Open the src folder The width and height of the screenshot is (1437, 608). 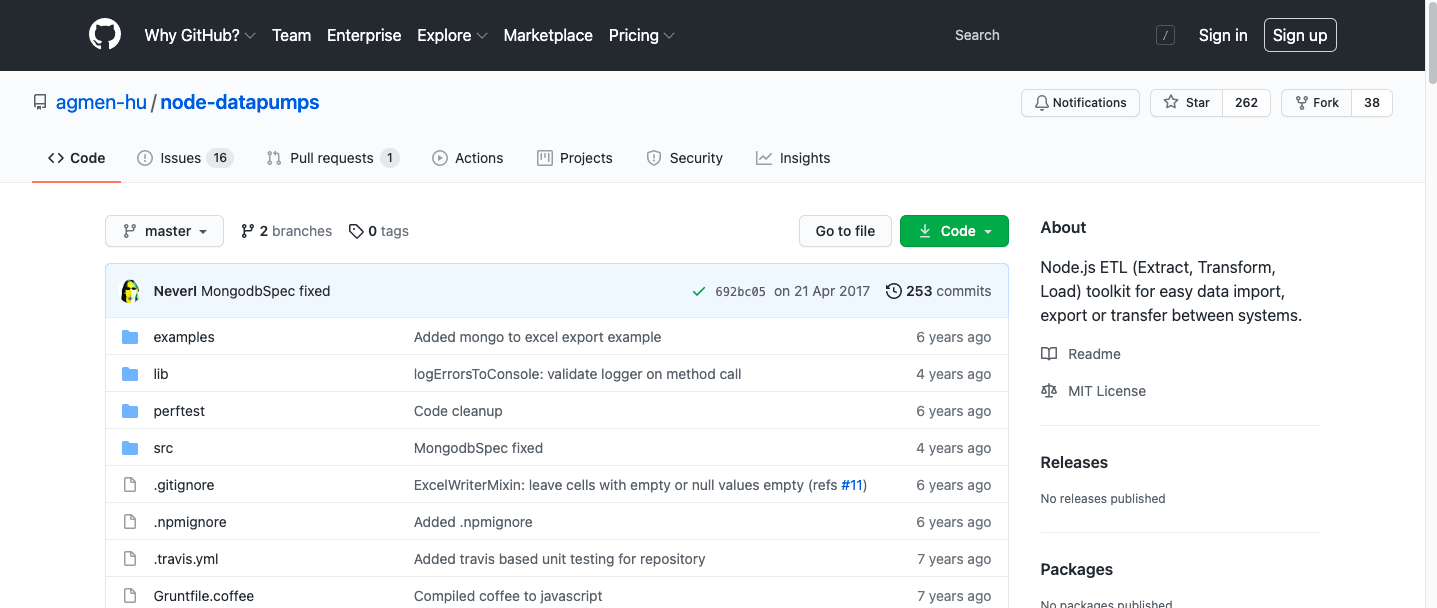(x=163, y=448)
